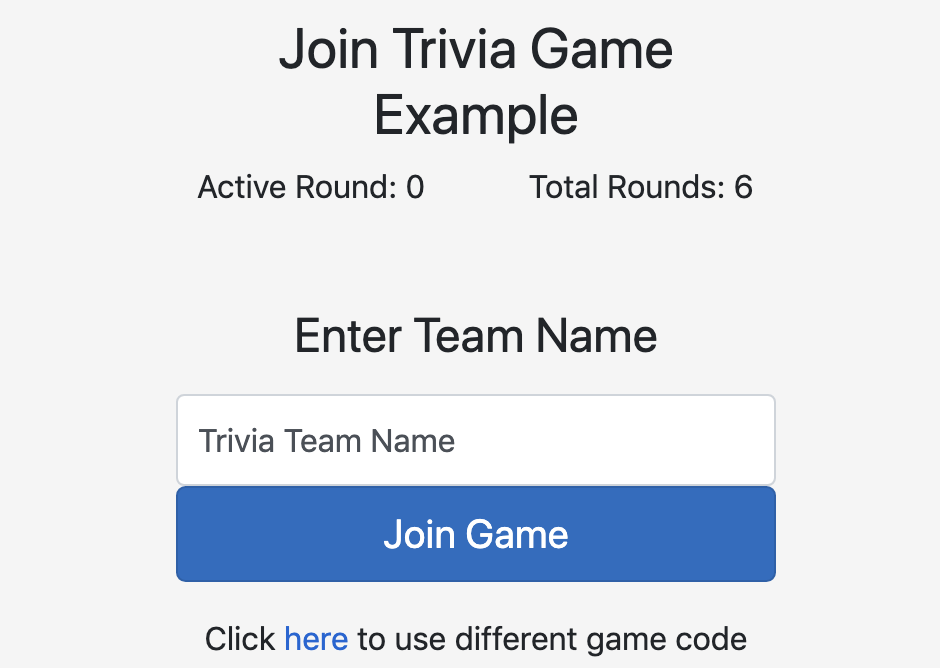The width and height of the screenshot is (940, 668).
Task: Click the total rounds number 6
Action: click(x=744, y=187)
